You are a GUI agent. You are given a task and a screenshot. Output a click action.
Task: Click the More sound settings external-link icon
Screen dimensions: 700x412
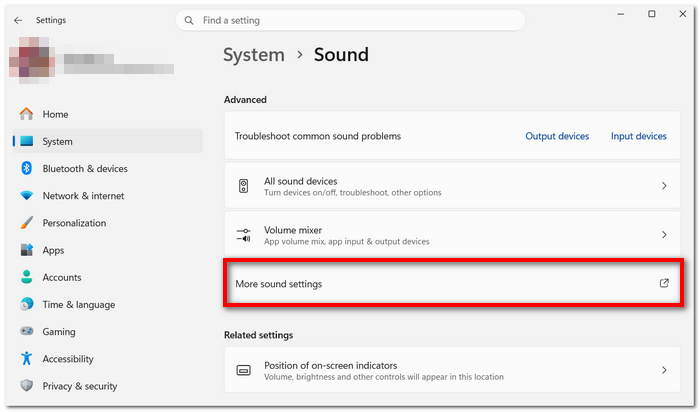[x=664, y=283]
